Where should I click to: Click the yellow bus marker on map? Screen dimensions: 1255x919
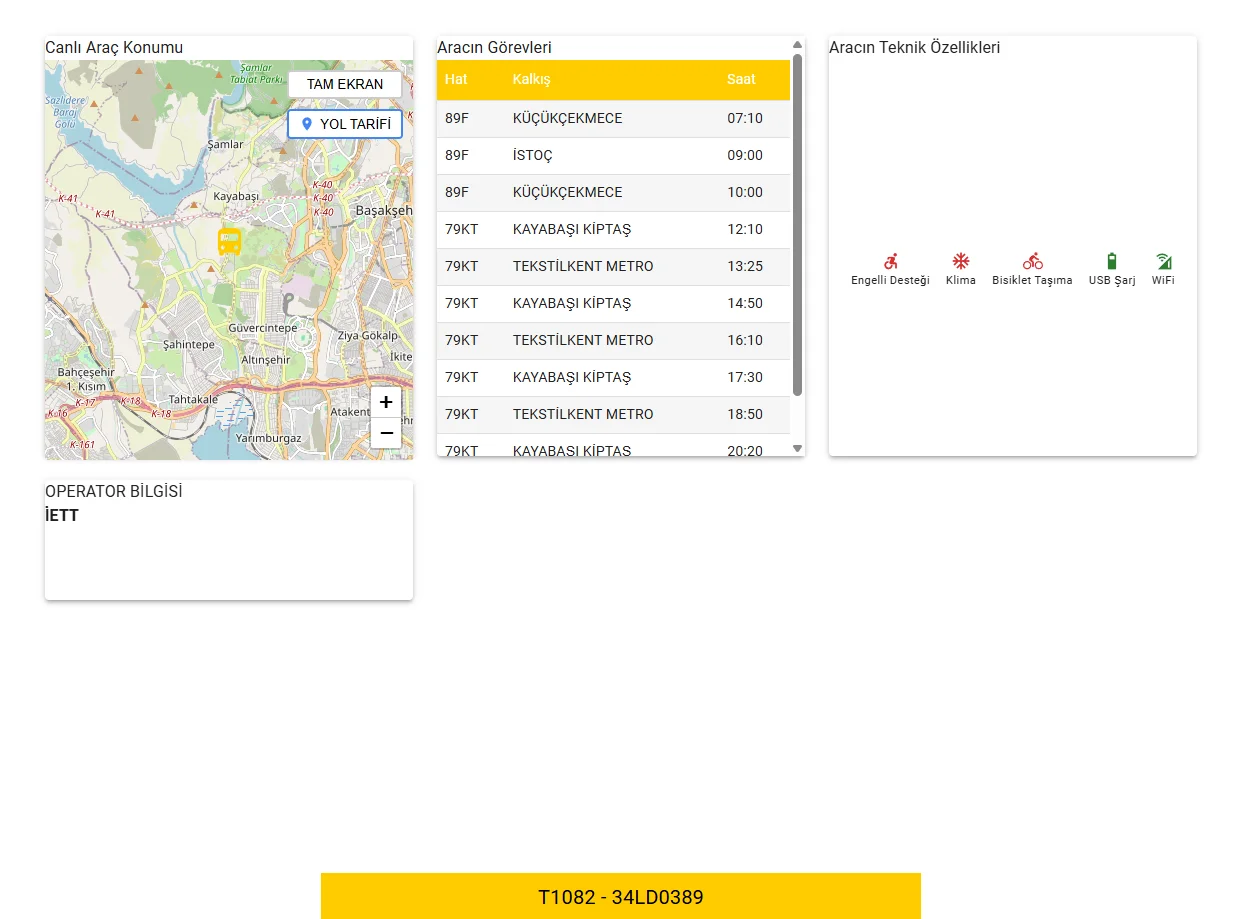230,241
